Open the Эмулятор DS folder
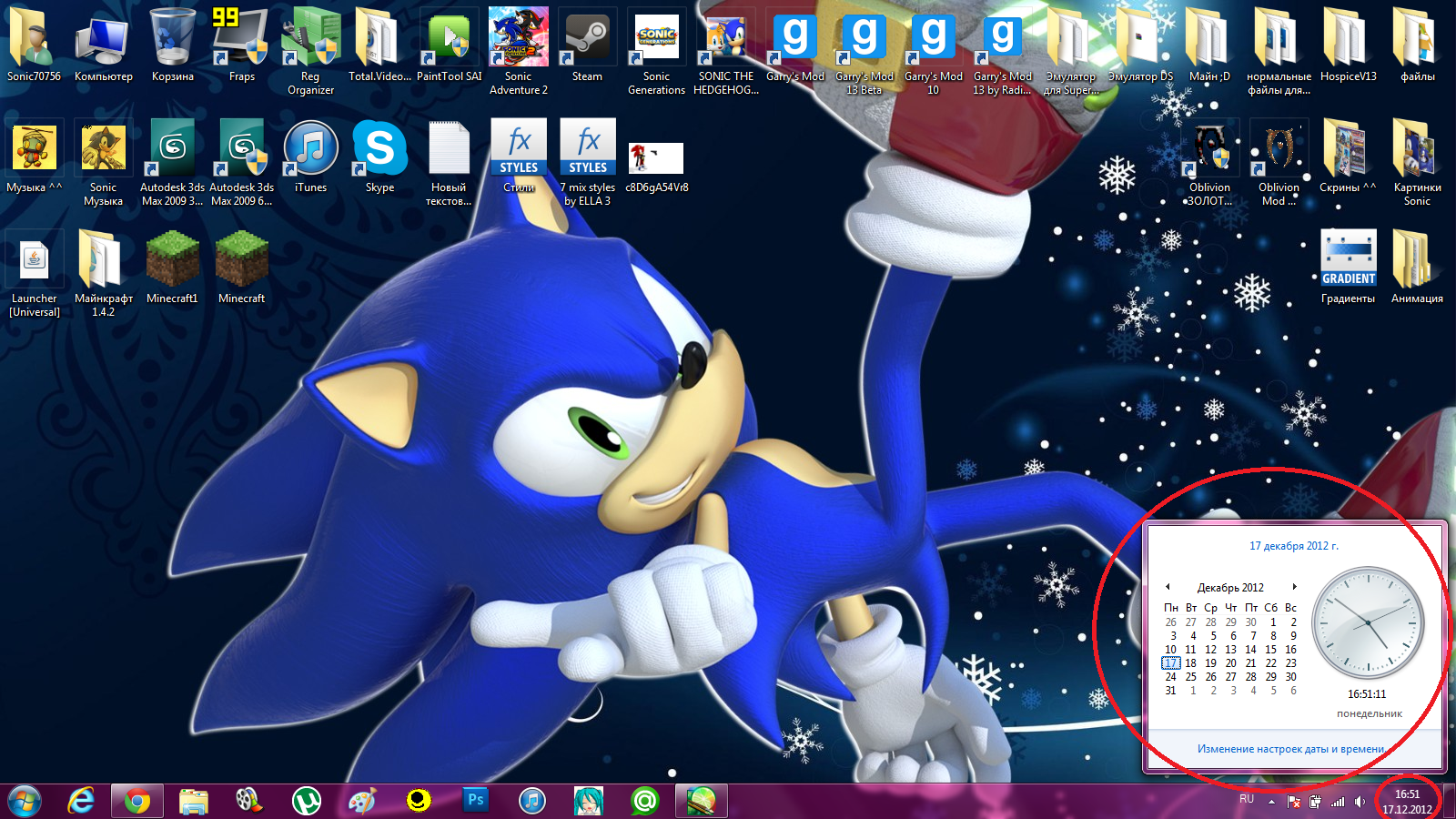 click(x=1140, y=45)
